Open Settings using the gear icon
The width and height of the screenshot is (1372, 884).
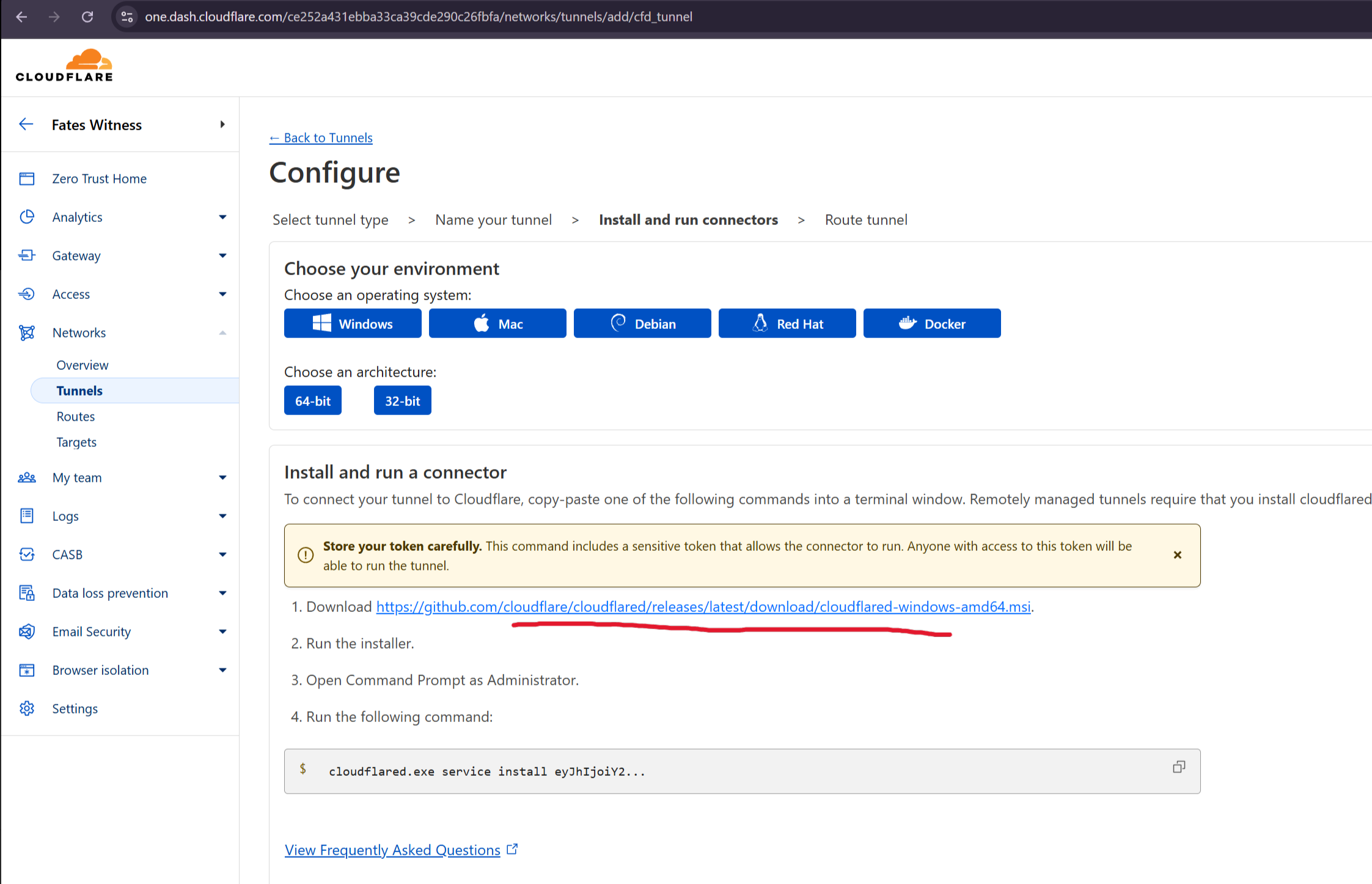click(x=27, y=708)
